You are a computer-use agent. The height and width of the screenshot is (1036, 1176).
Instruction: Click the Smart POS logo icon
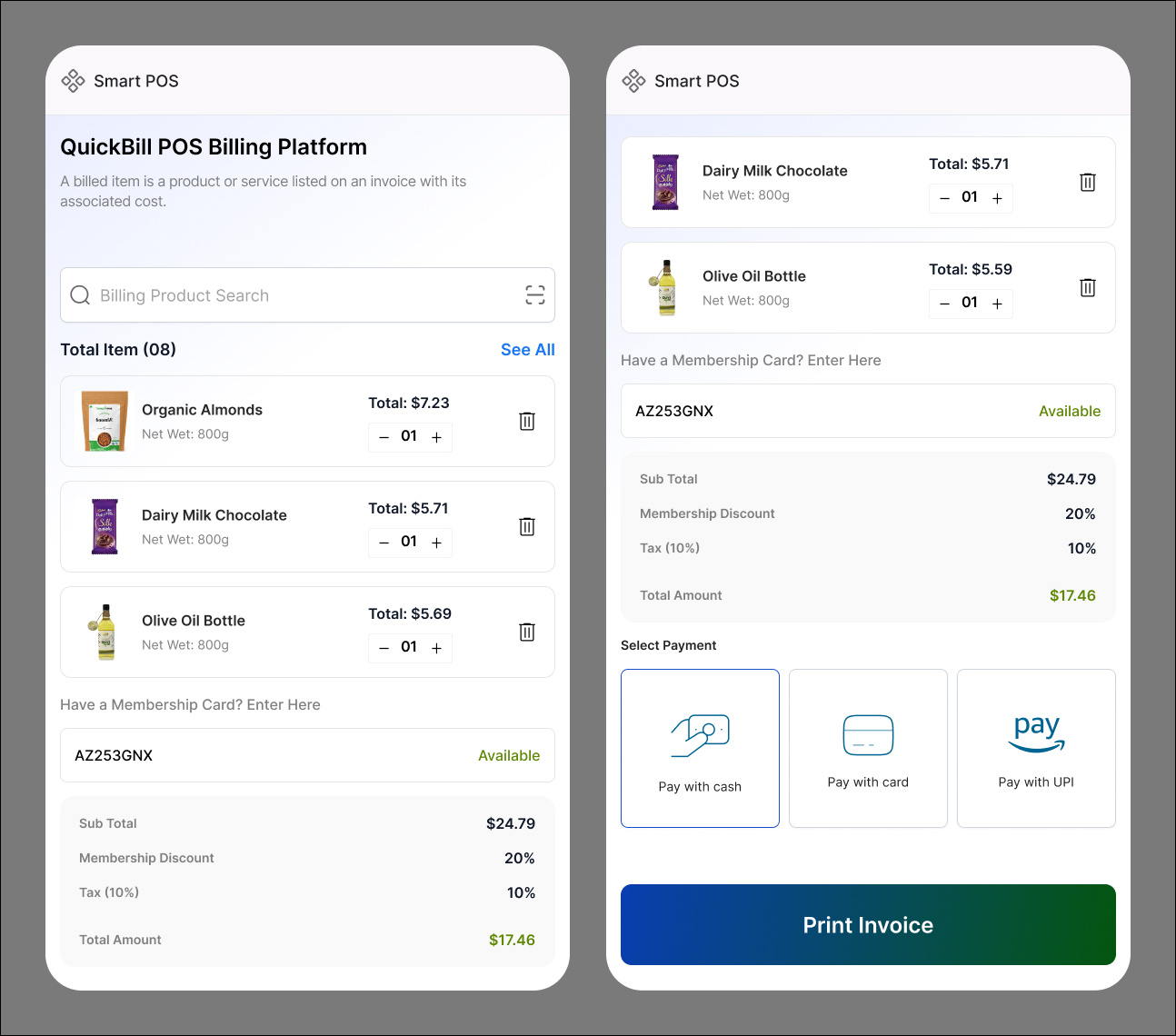[x=73, y=80]
